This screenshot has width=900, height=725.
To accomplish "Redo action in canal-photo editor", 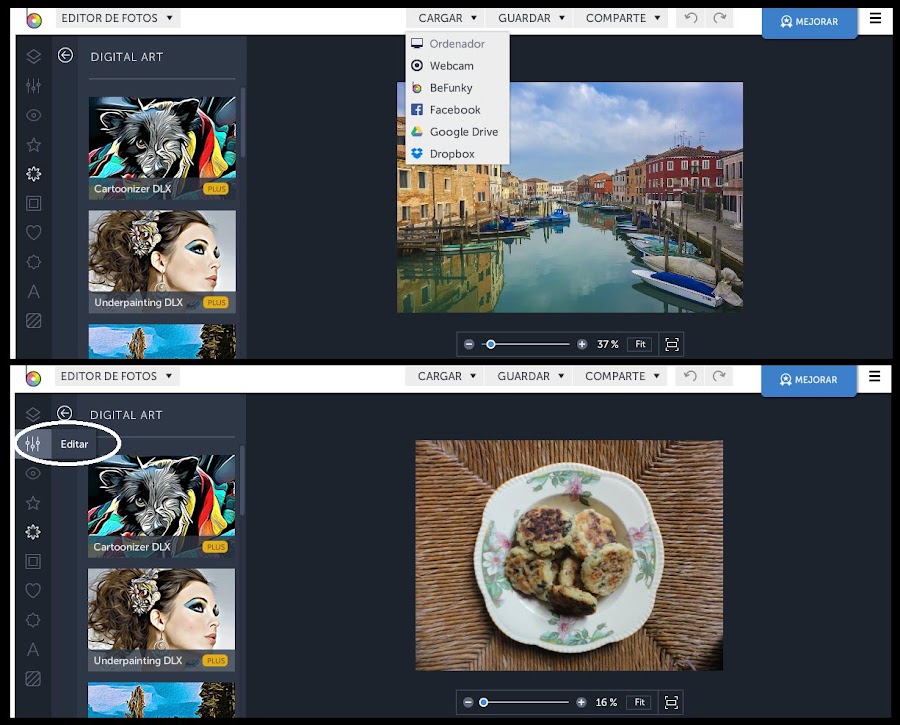I will click(719, 18).
